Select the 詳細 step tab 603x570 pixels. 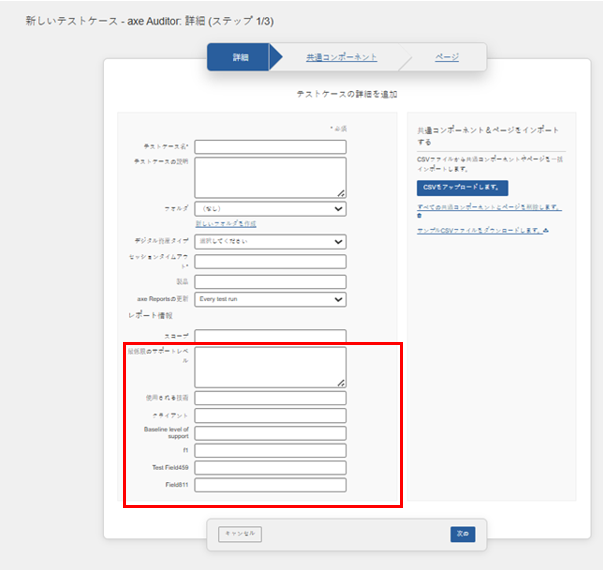pyautogui.click(x=241, y=58)
